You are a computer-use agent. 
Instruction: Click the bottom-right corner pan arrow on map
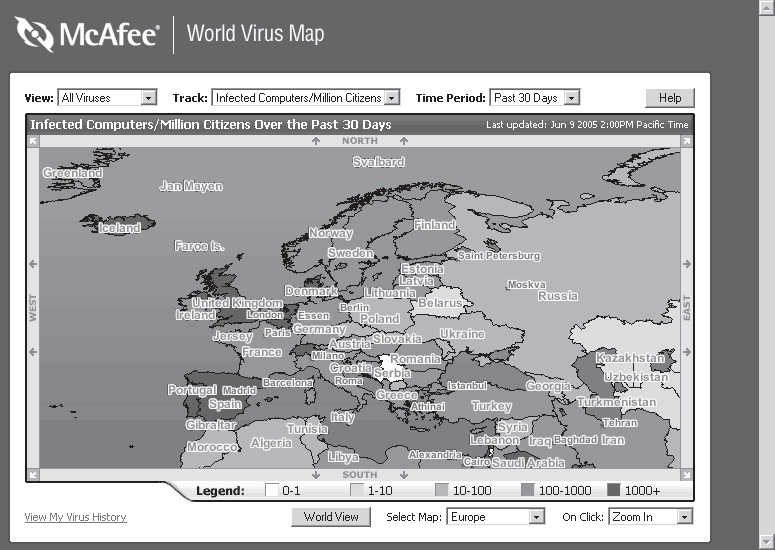(686, 475)
